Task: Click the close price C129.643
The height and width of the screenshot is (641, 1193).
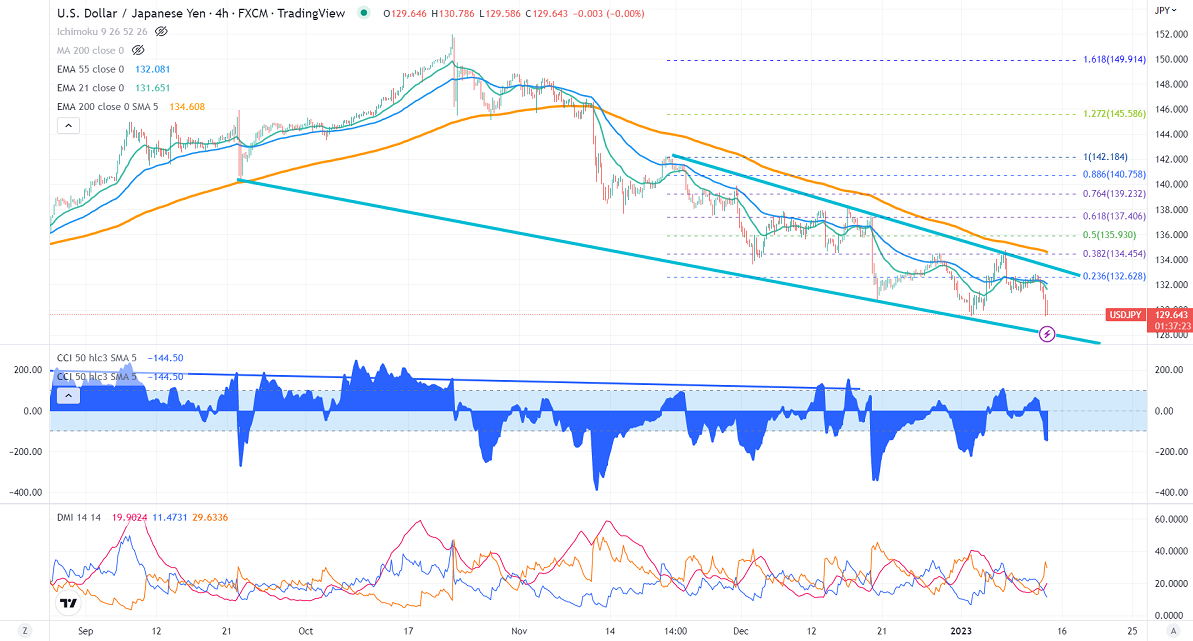Action: [x=546, y=14]
